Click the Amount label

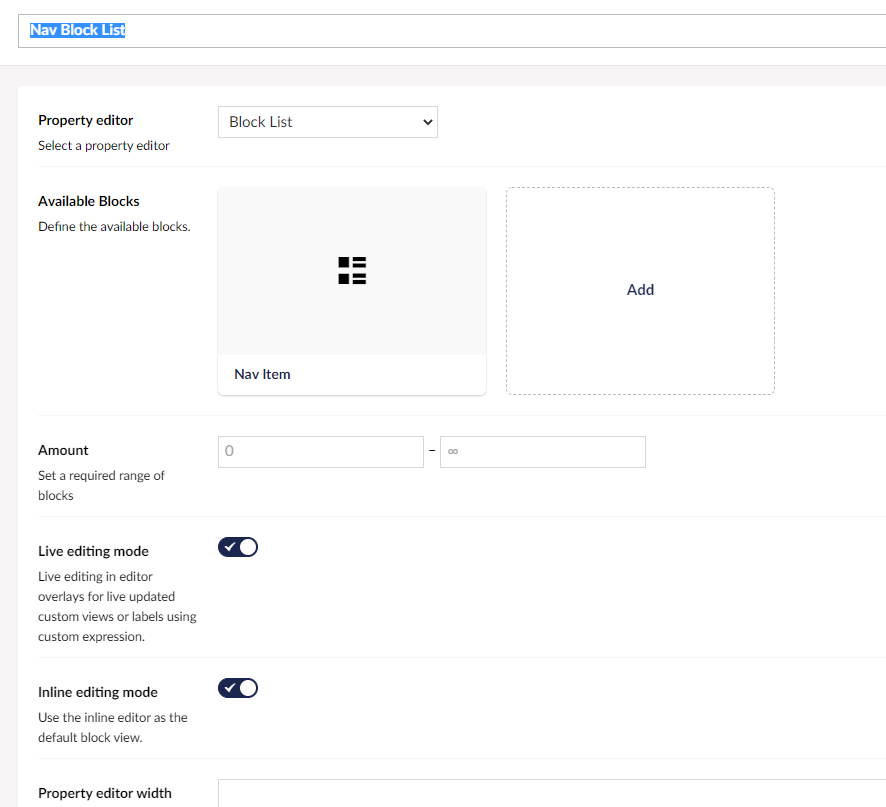[63, 450]
